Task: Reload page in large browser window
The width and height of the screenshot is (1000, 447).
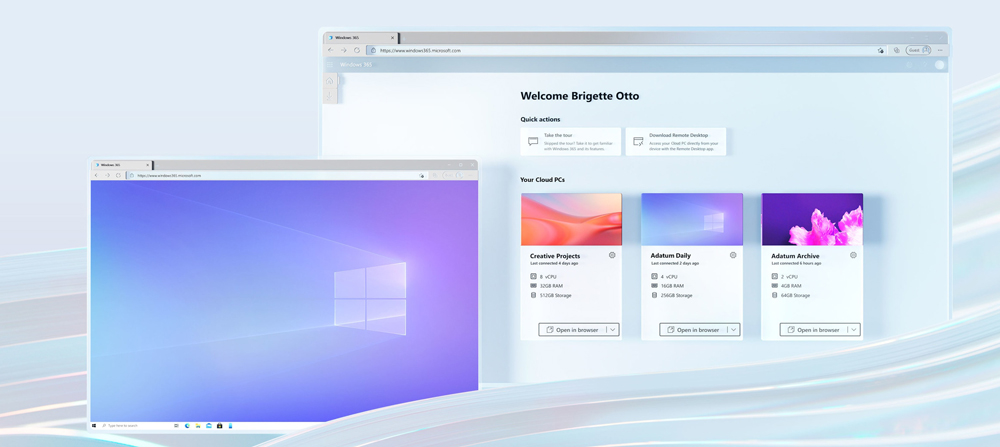Action: pyautogui.click(x=357, y=50)
